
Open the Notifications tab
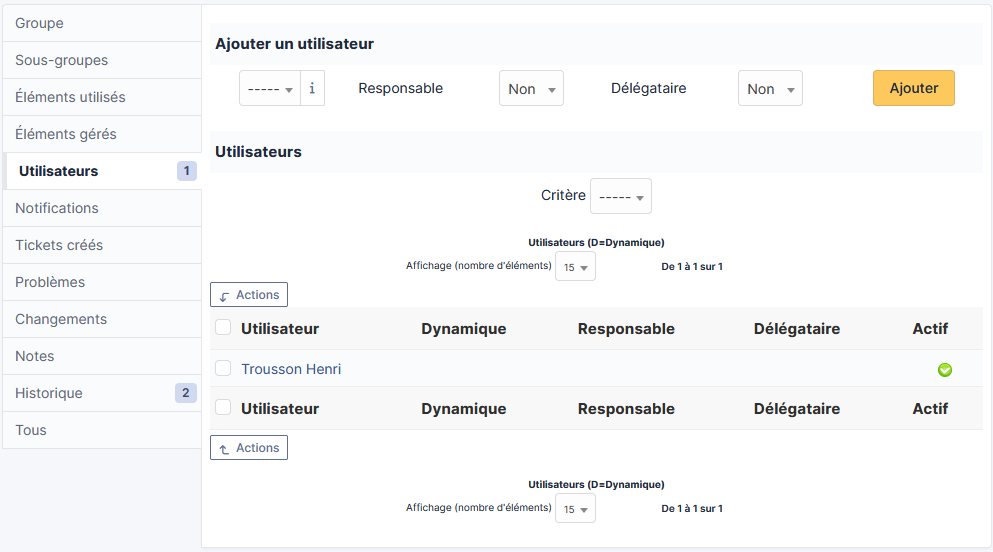point(102,208)
